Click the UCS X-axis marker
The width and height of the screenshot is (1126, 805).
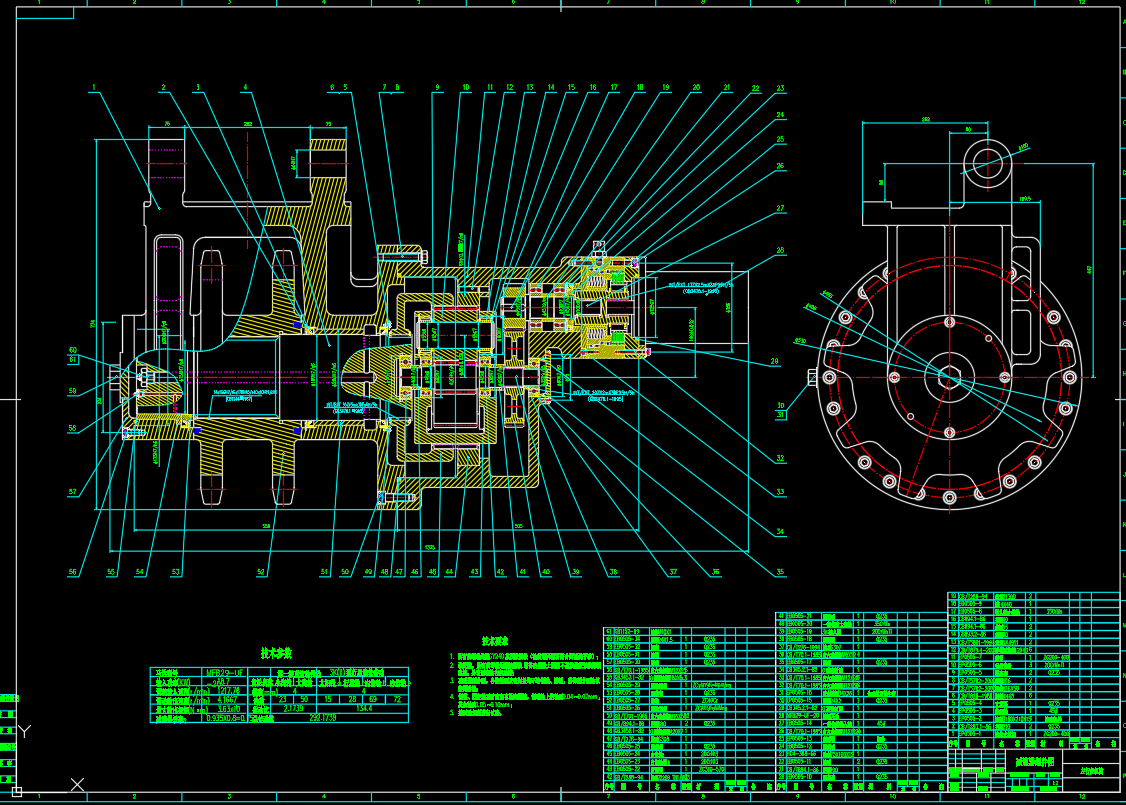(77, 784)
